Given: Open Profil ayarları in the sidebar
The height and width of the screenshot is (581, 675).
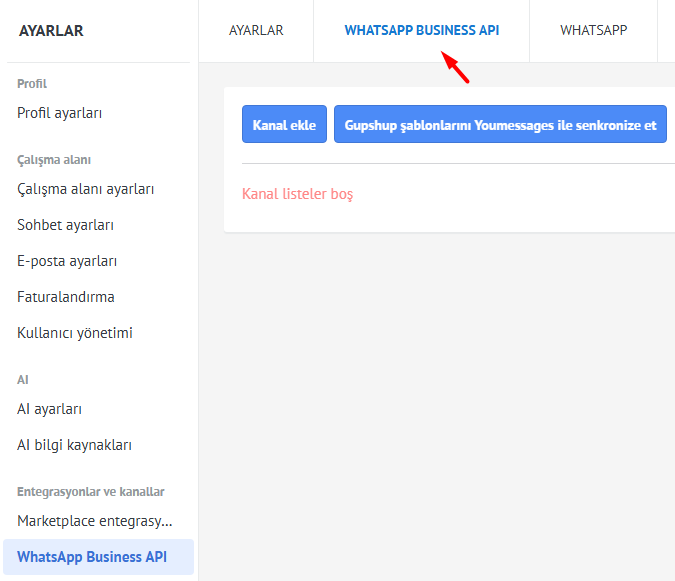Looking at the screenshot, I should click(60, 113).
